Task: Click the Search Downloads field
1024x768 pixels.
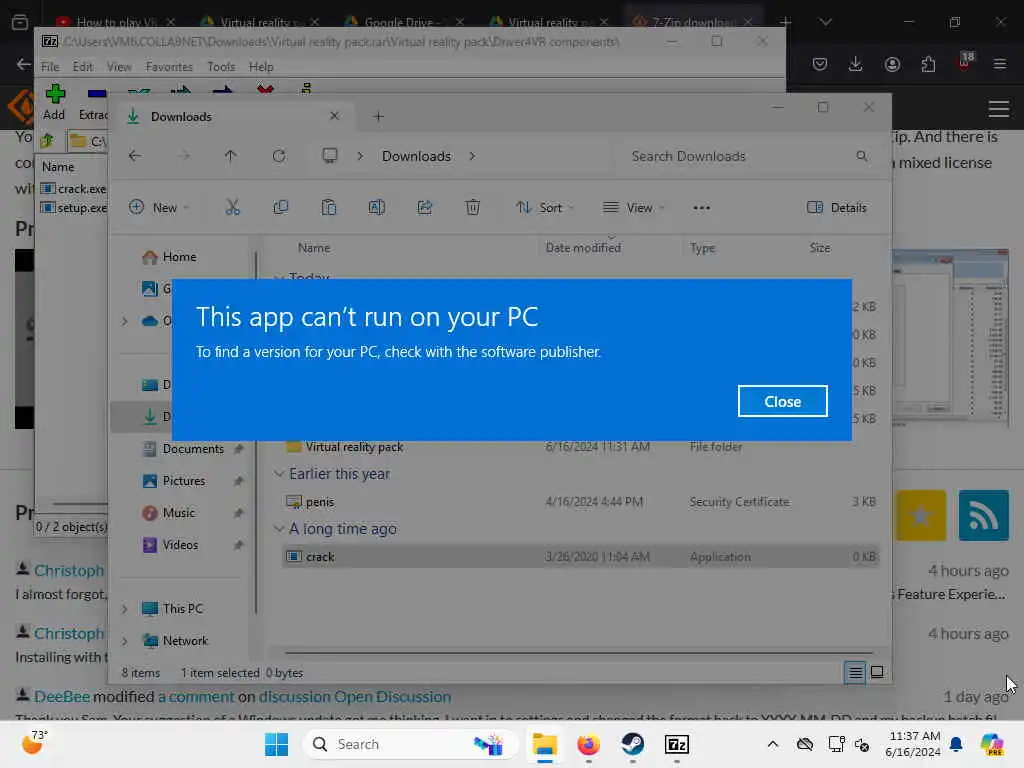Action: pyautogui.click(x=748, y=156)
